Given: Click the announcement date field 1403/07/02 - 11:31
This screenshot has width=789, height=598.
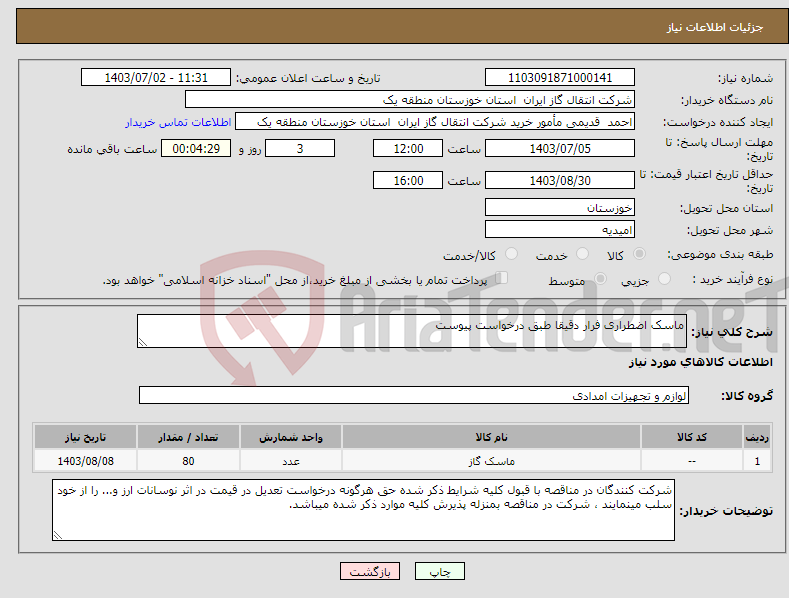Looking at the screenshot, I should pos(156,78).
